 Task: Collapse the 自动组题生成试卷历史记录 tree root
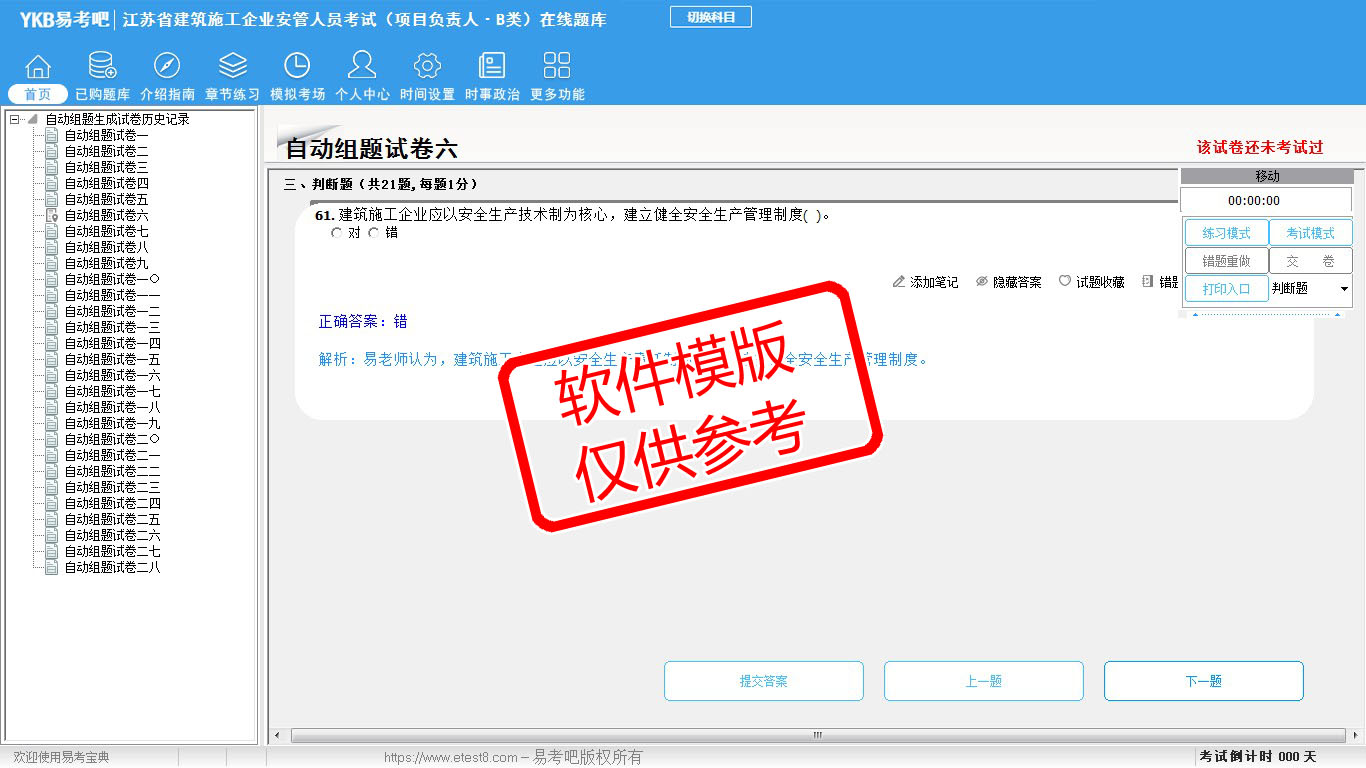click(15, 120)
